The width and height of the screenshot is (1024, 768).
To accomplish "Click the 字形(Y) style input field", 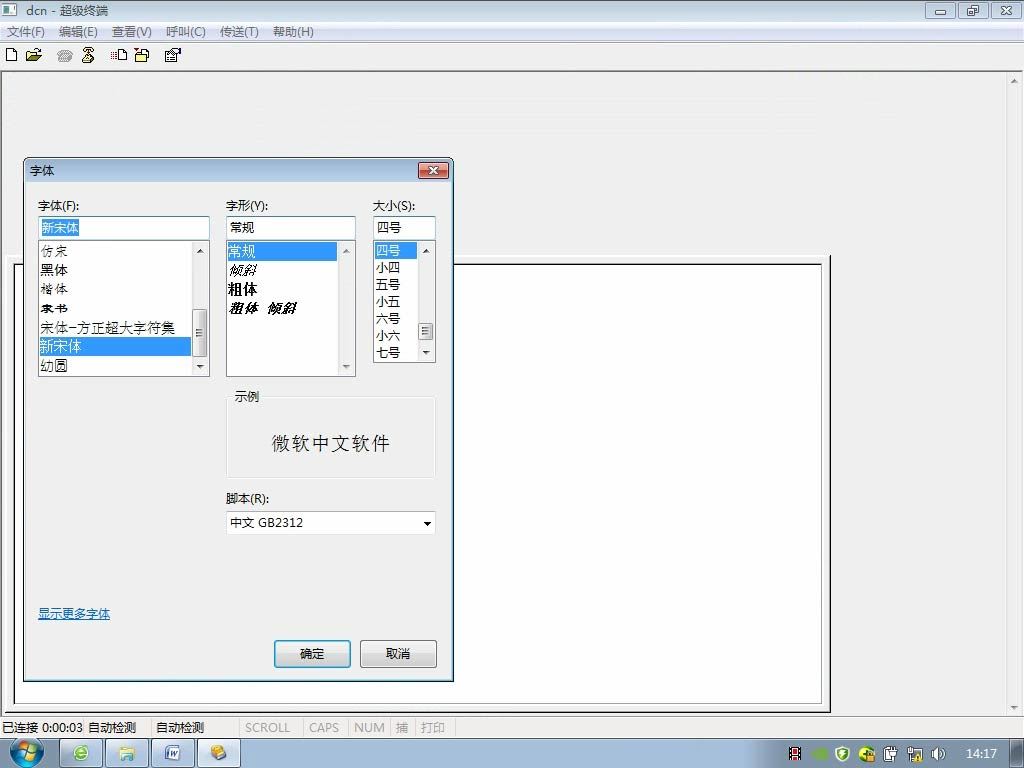I will click(x=291, y=228).
